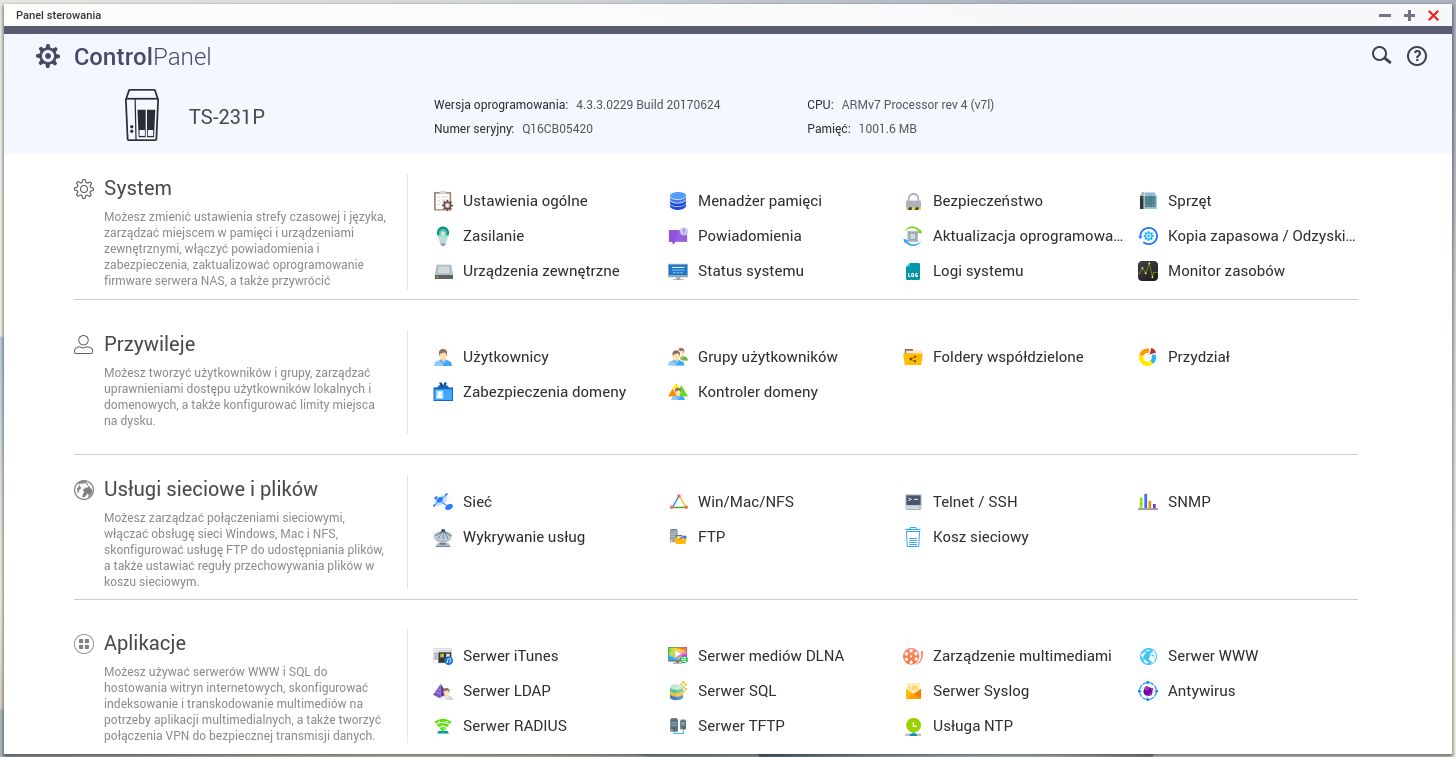The image size is (1456, 757).
Task: Click the TS-231P NAS device image
Action: (141, 116)
